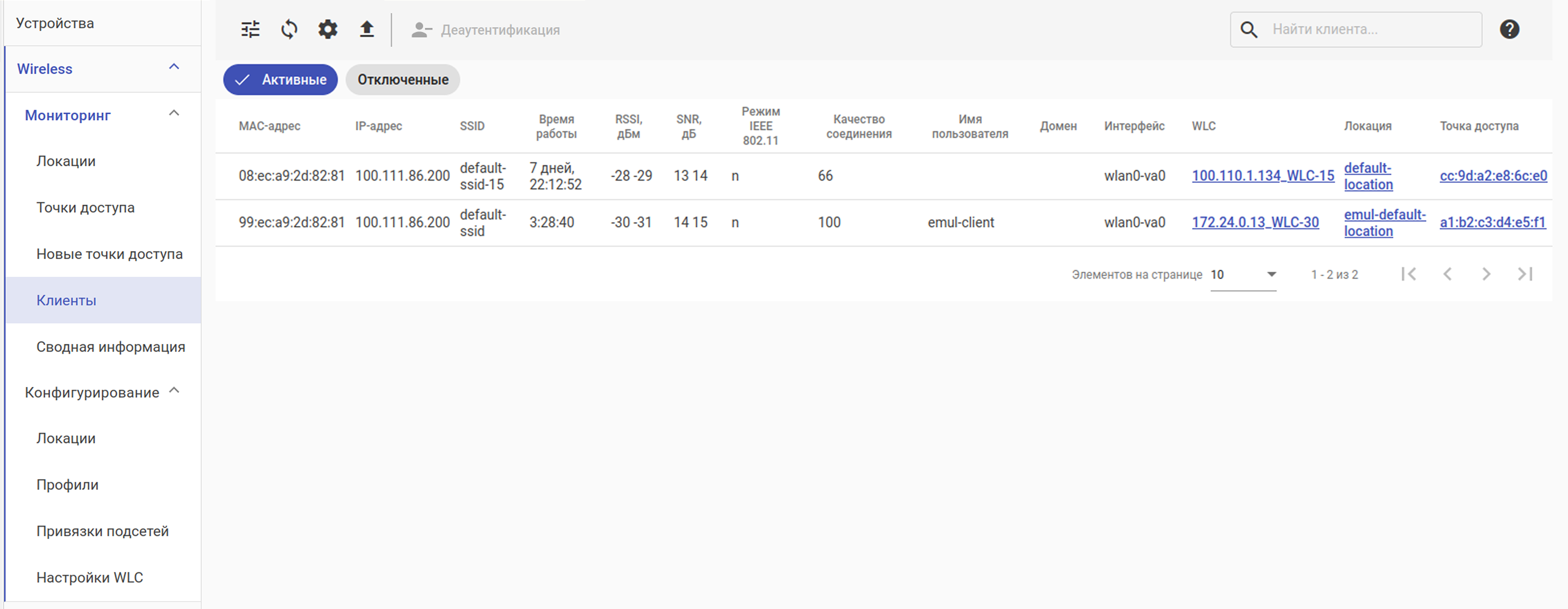Open Точки доступа in the sidebar
The height and width of the screenshot is (609, 1568).
(85, 208)
